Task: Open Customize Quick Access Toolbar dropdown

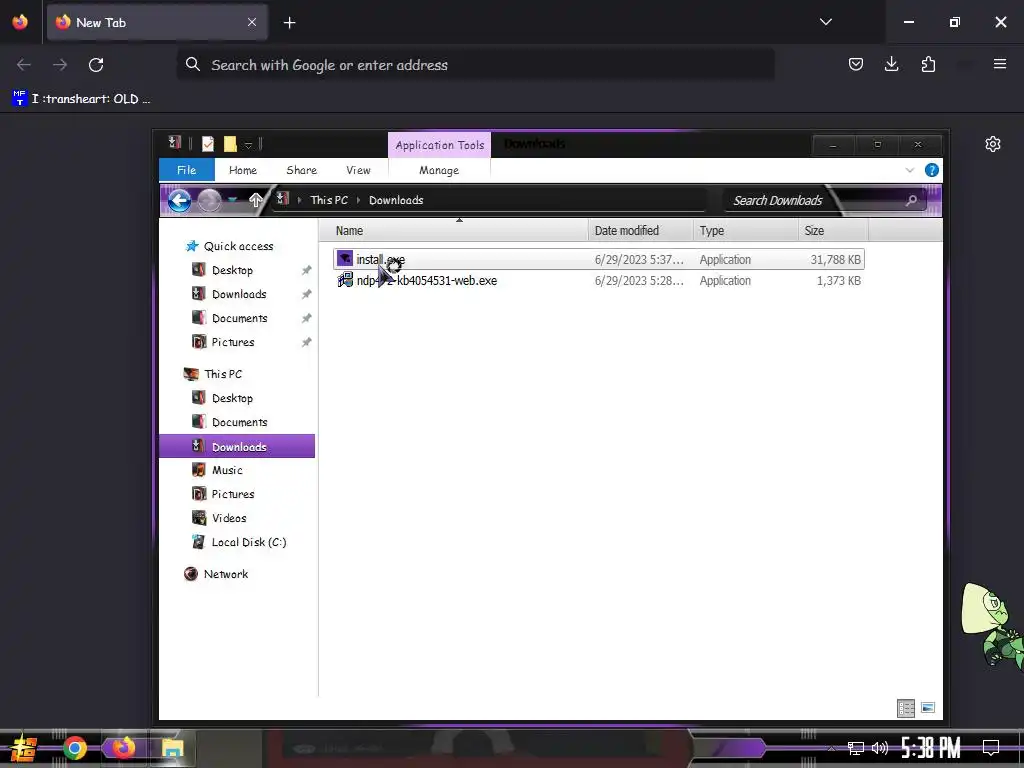Action: [x=248, y=145]
